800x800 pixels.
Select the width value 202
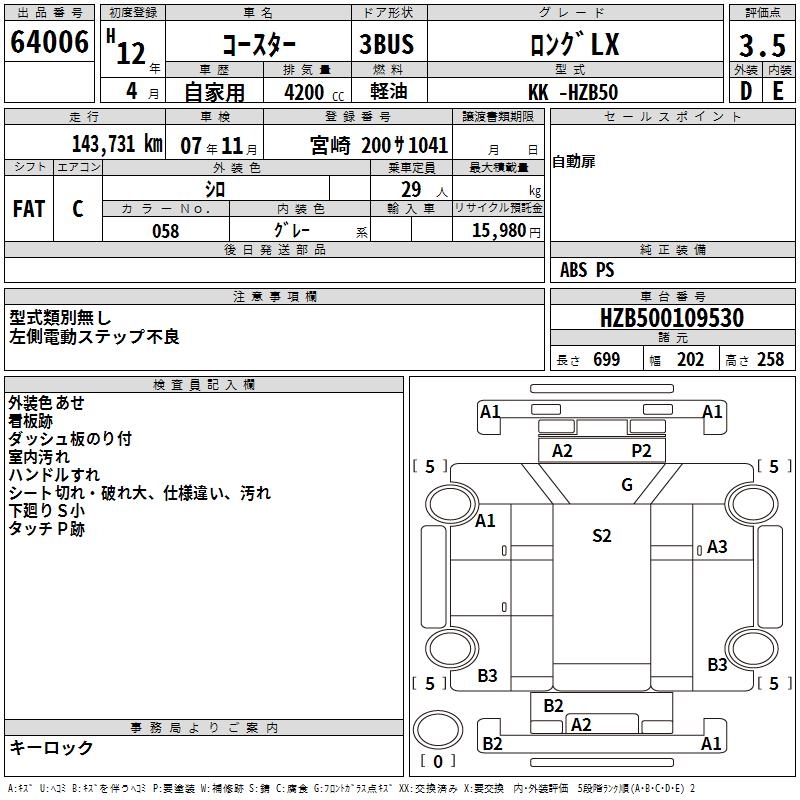pyautogui.click(x=690, y=360)
